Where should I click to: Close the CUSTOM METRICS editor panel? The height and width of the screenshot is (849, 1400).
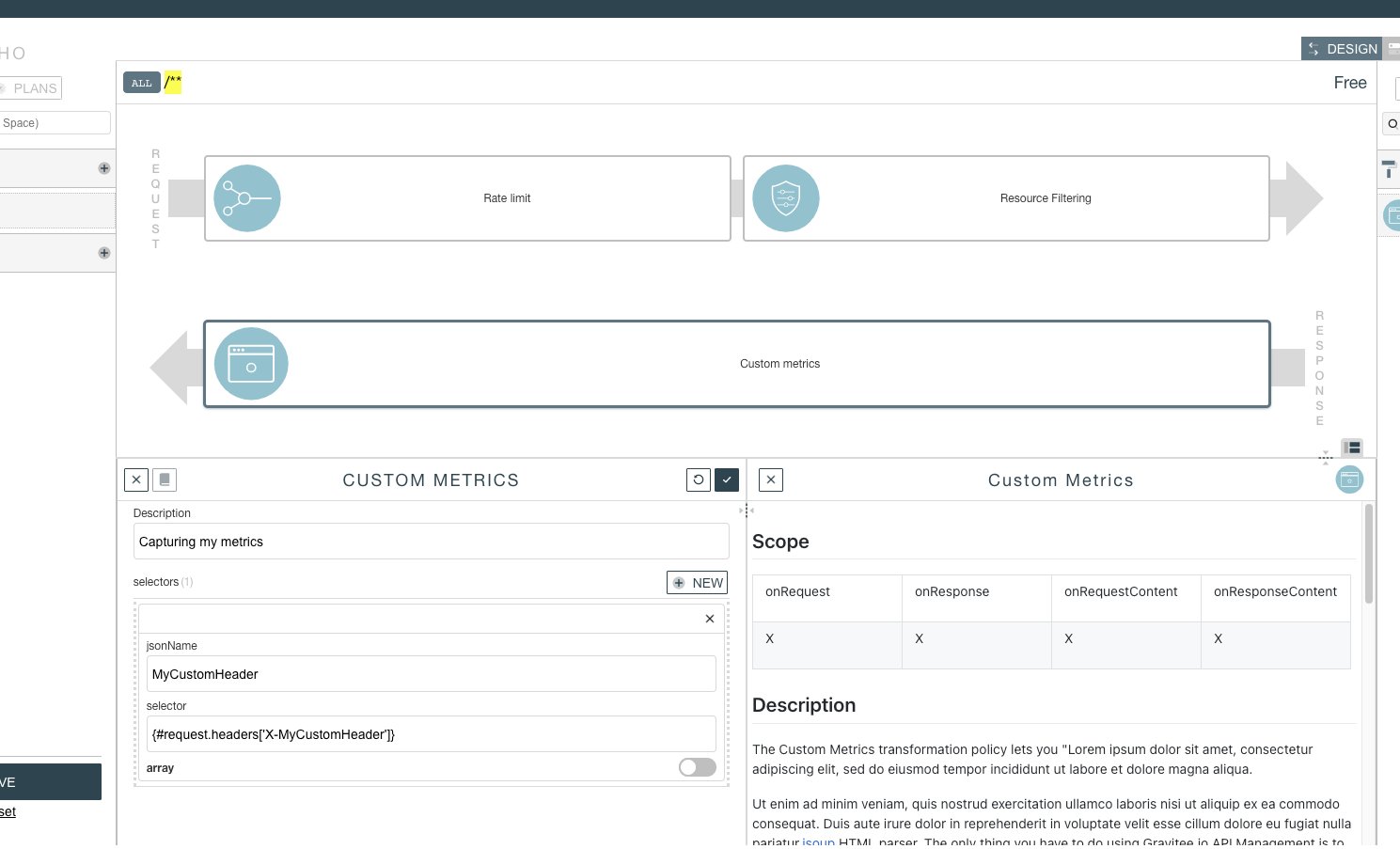point(135,480)
